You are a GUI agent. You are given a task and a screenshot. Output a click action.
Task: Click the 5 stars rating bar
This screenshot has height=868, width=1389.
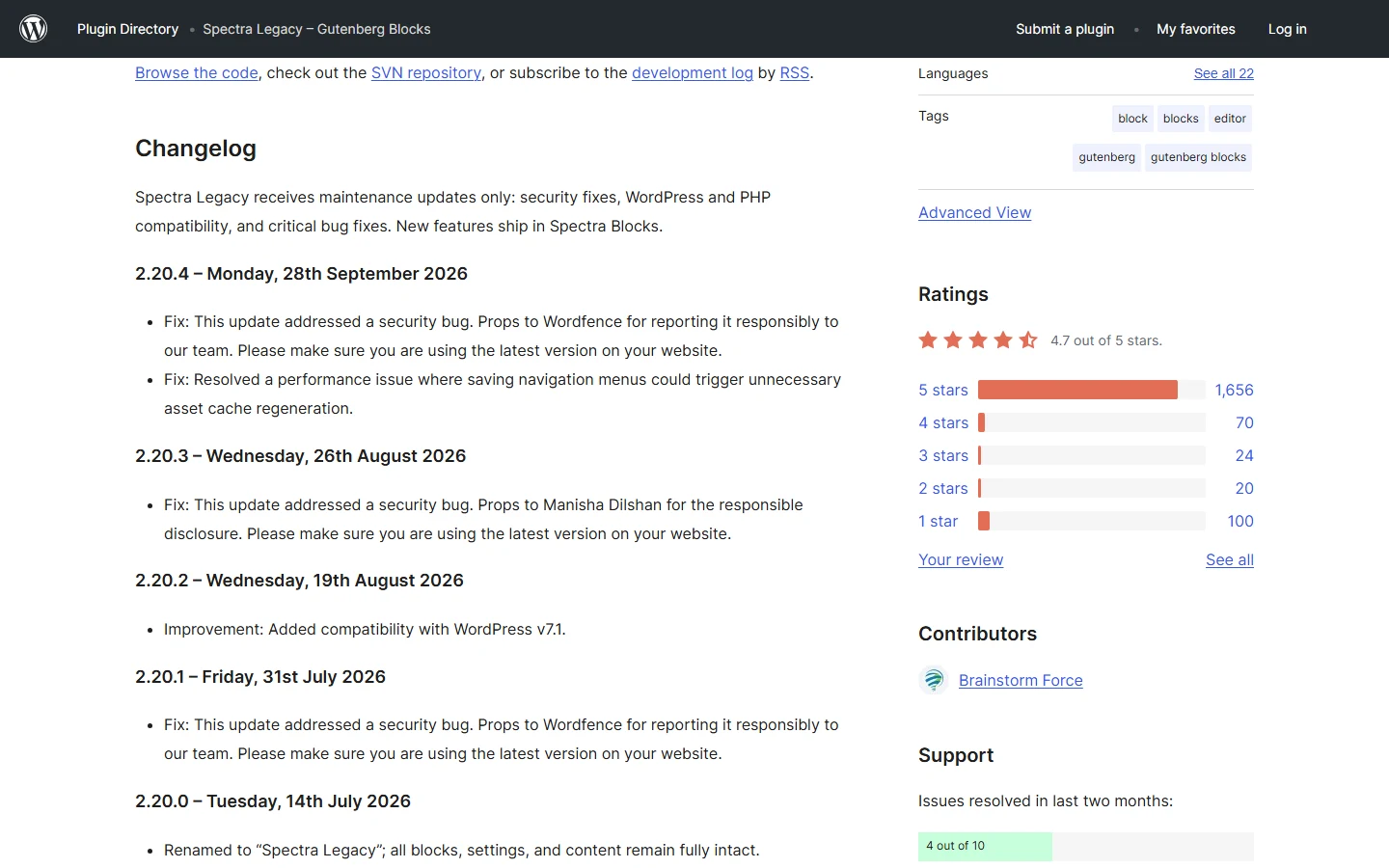(x=1092, y=390)
